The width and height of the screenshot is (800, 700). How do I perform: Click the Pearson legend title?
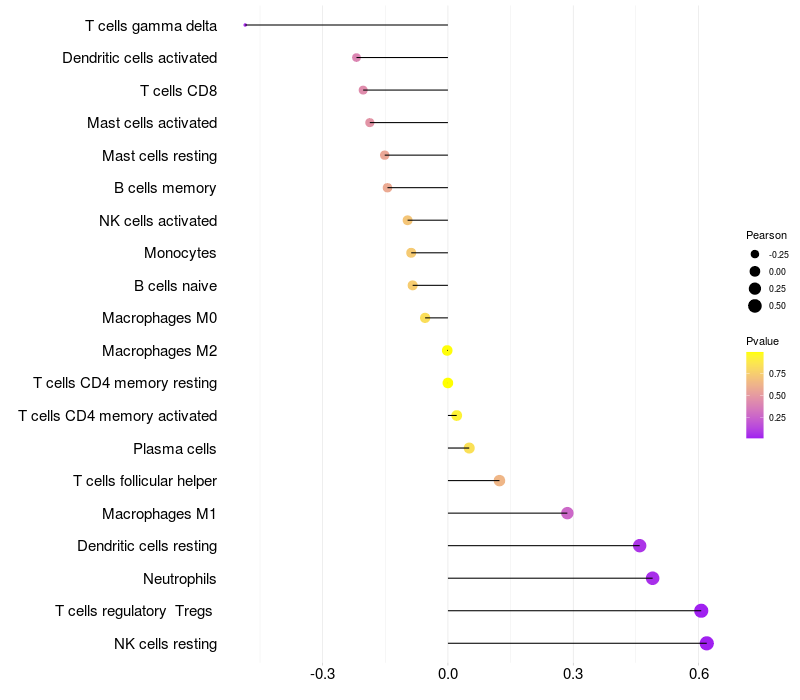(766, 235)
